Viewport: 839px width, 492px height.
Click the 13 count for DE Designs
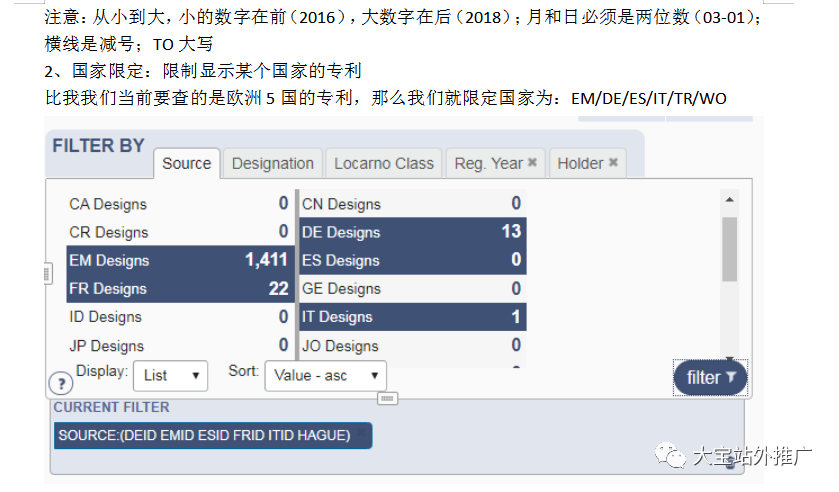511,231
